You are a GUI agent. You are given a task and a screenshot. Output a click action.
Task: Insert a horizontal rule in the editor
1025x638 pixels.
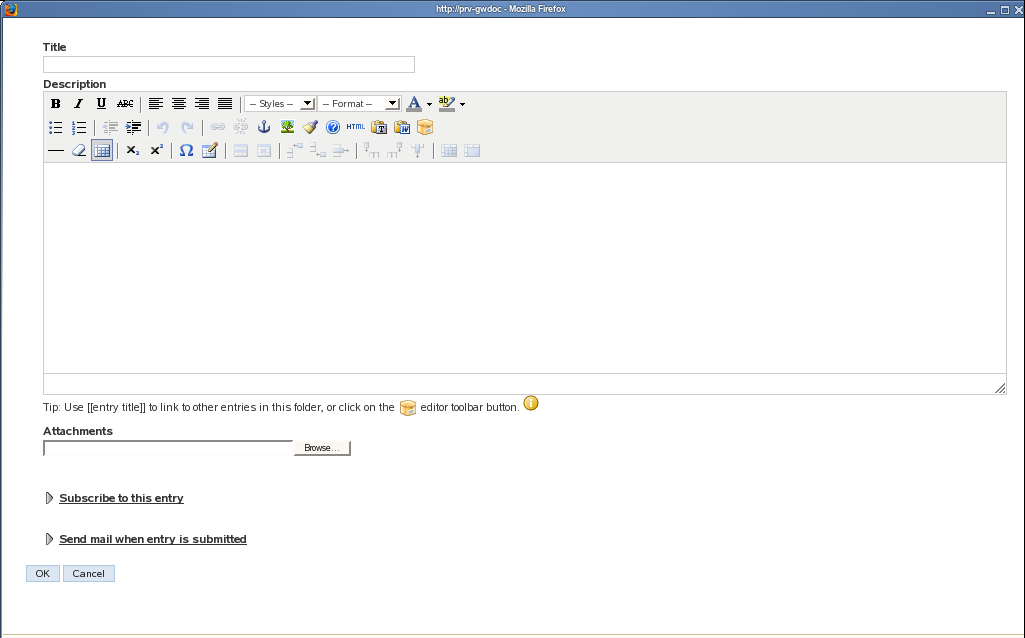point(56,150)
